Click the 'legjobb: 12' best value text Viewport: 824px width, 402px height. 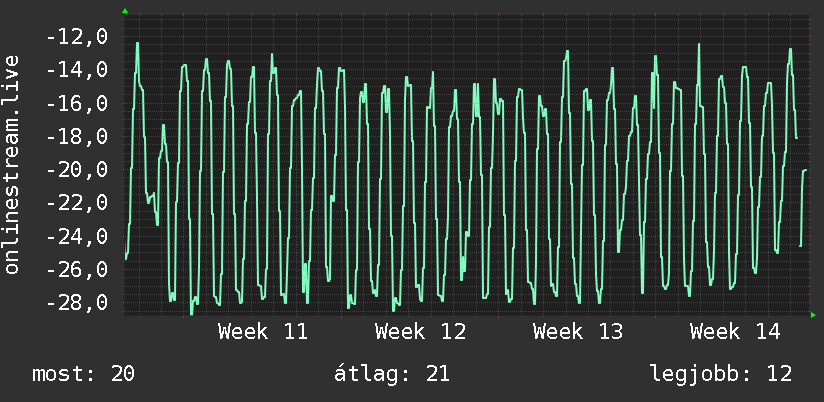pos(721,374)
